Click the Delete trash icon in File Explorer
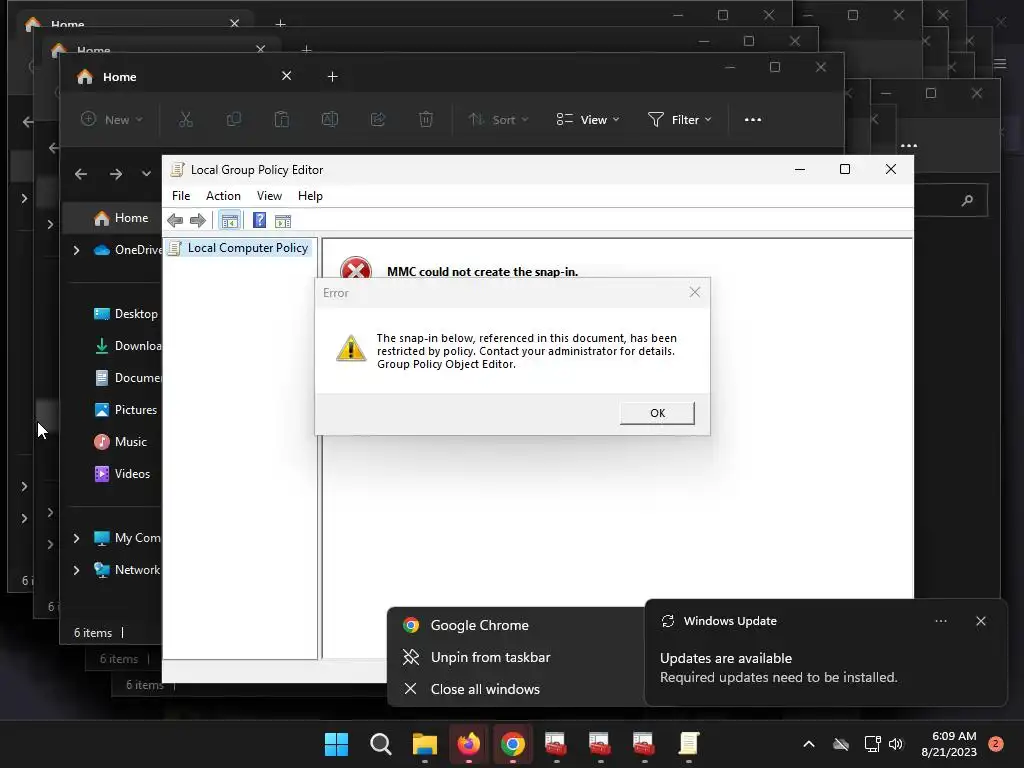 426,120
